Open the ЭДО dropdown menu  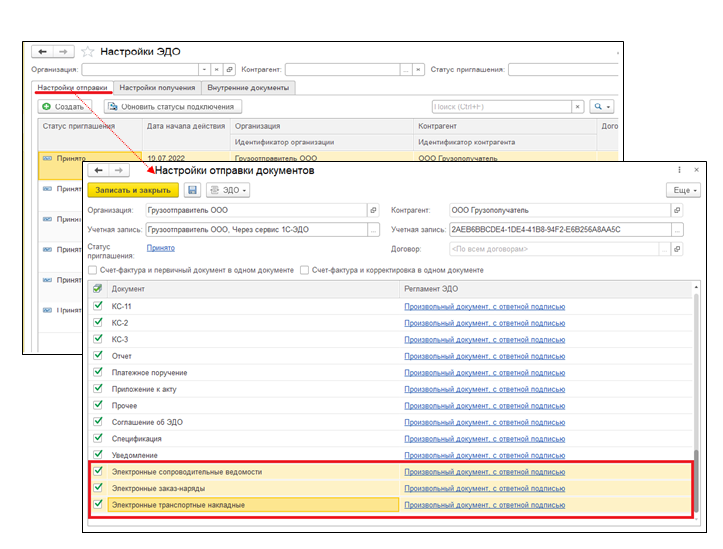228,190
